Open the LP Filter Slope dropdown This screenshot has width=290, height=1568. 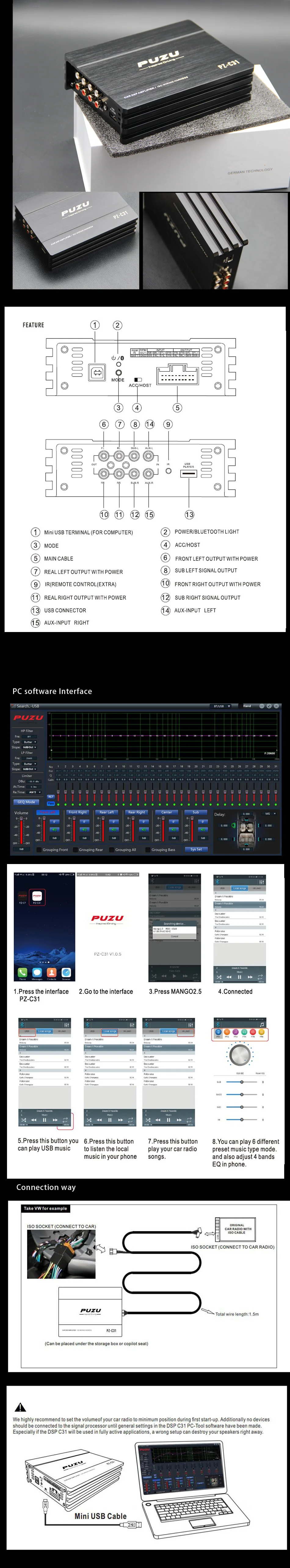coord(30,769)
